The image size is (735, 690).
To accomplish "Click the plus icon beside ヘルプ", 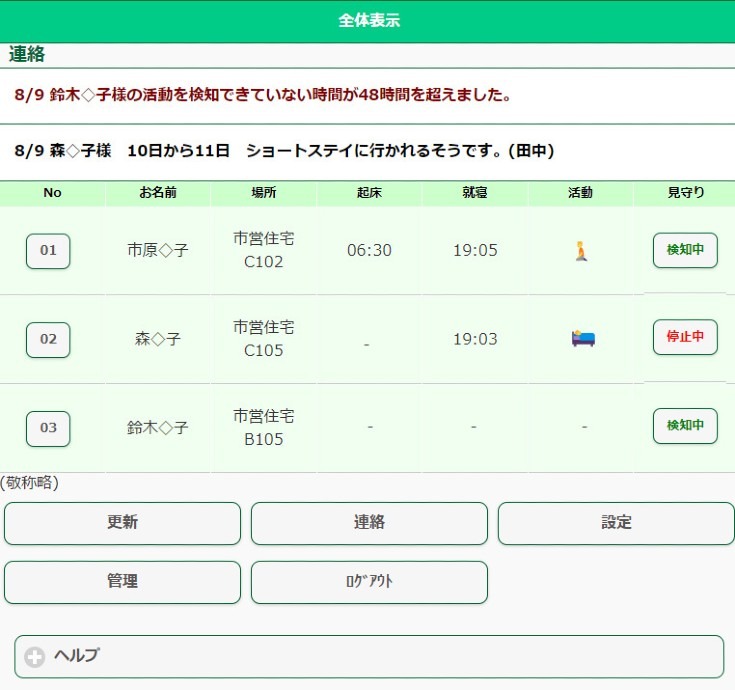I will [35, 657].
